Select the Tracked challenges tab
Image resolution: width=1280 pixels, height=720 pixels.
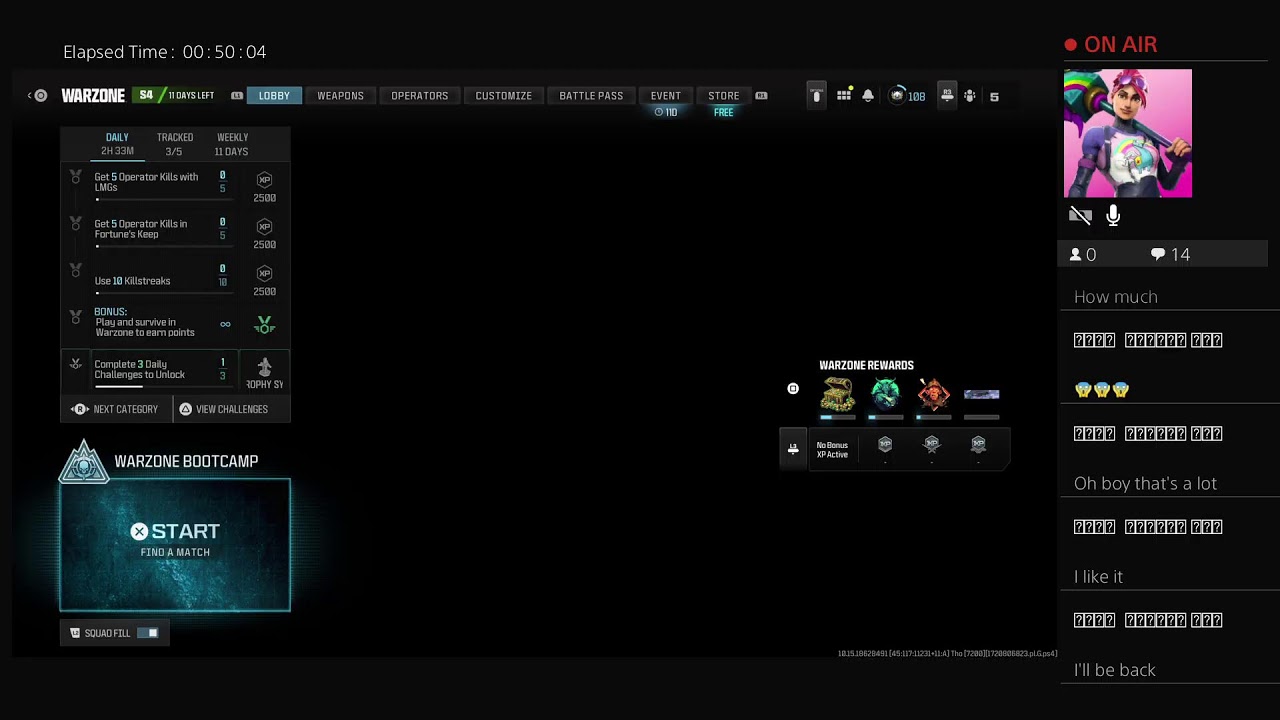point(174,144)
